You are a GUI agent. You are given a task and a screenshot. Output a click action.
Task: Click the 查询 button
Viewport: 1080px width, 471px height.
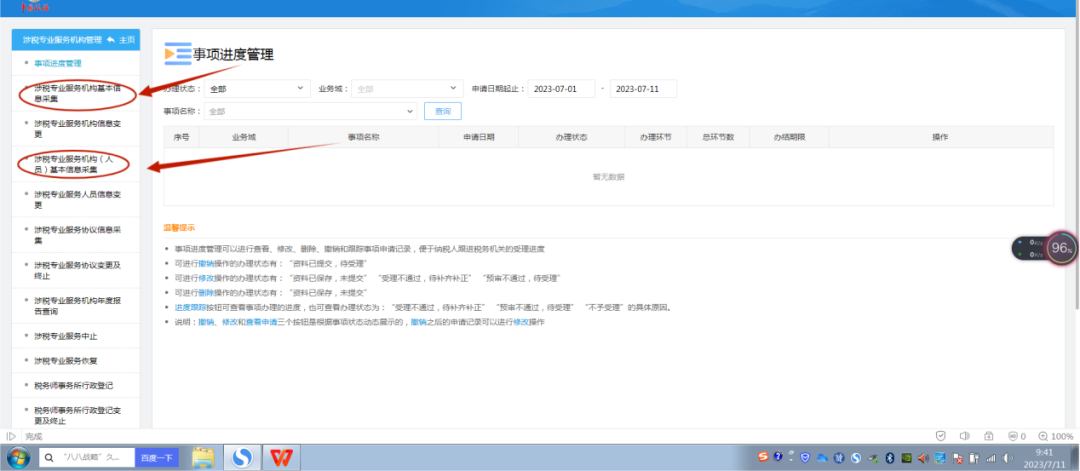point(442,111)
